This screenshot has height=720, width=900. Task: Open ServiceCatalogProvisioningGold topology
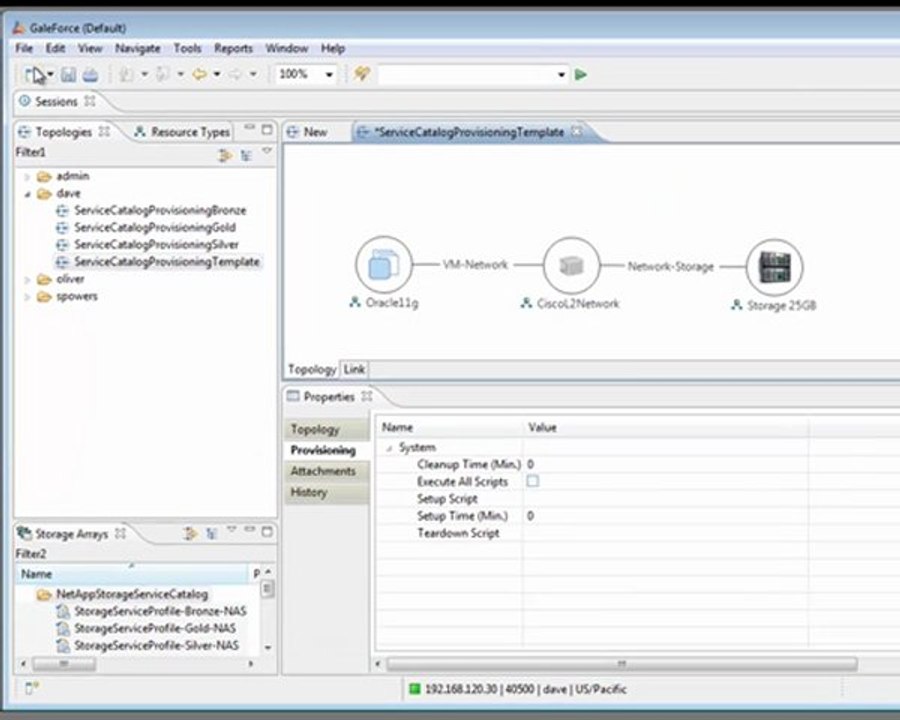[155, 228]
